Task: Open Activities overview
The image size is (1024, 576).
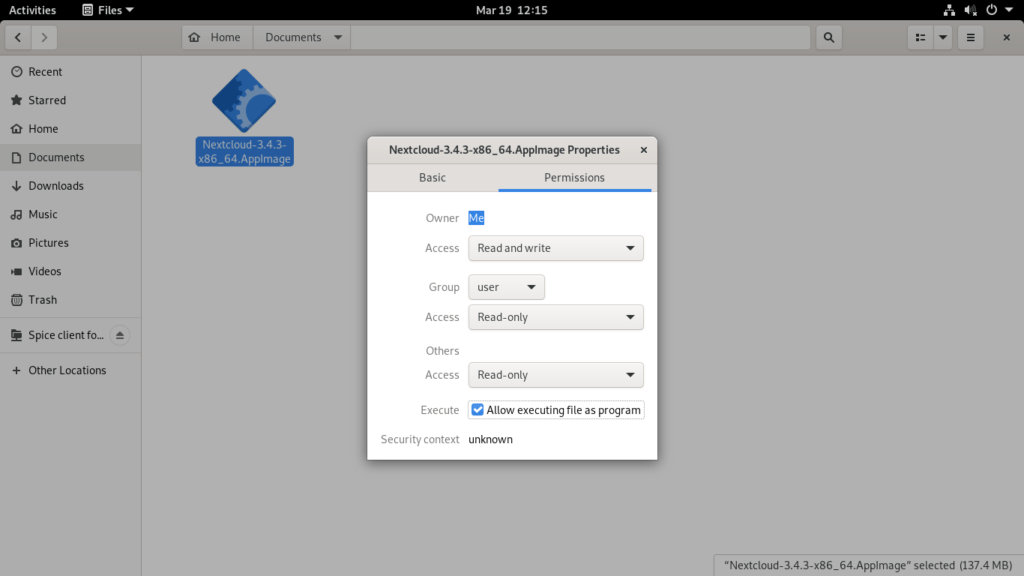Action: pyautogui.click(x=33, y=10)
